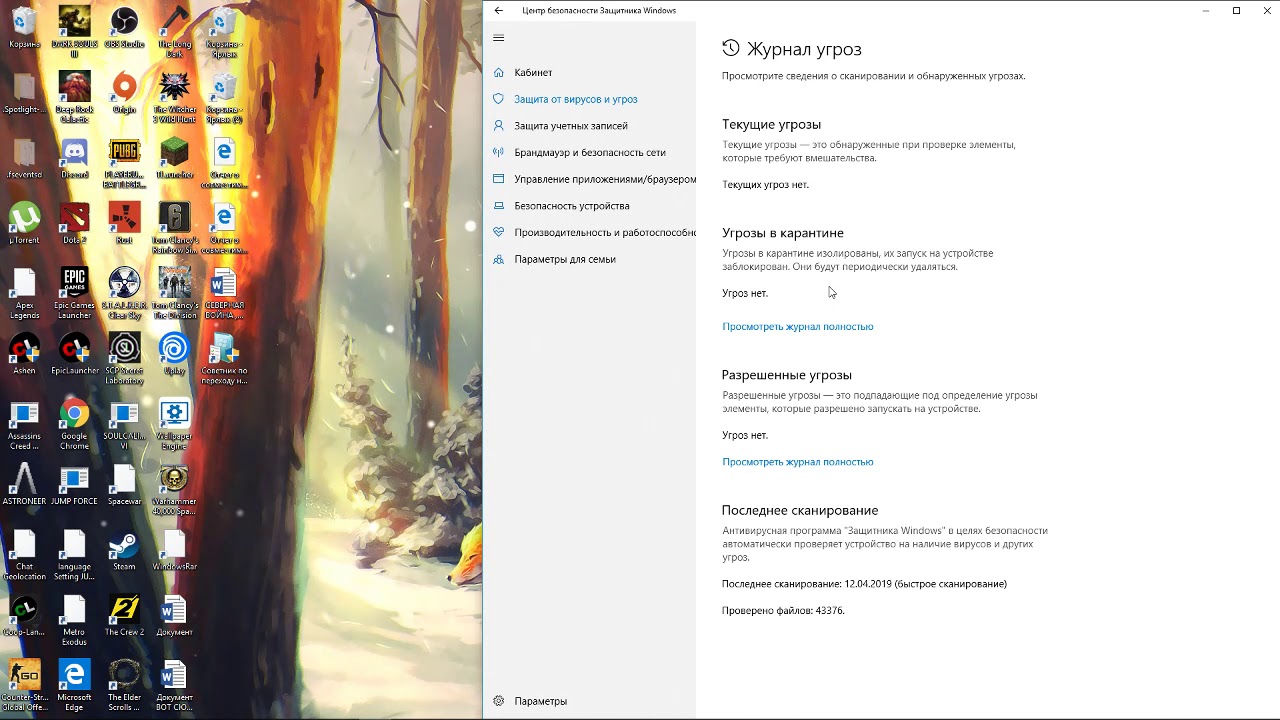Select the Minecraft tlauncher icon

click(x=174, y=158)
